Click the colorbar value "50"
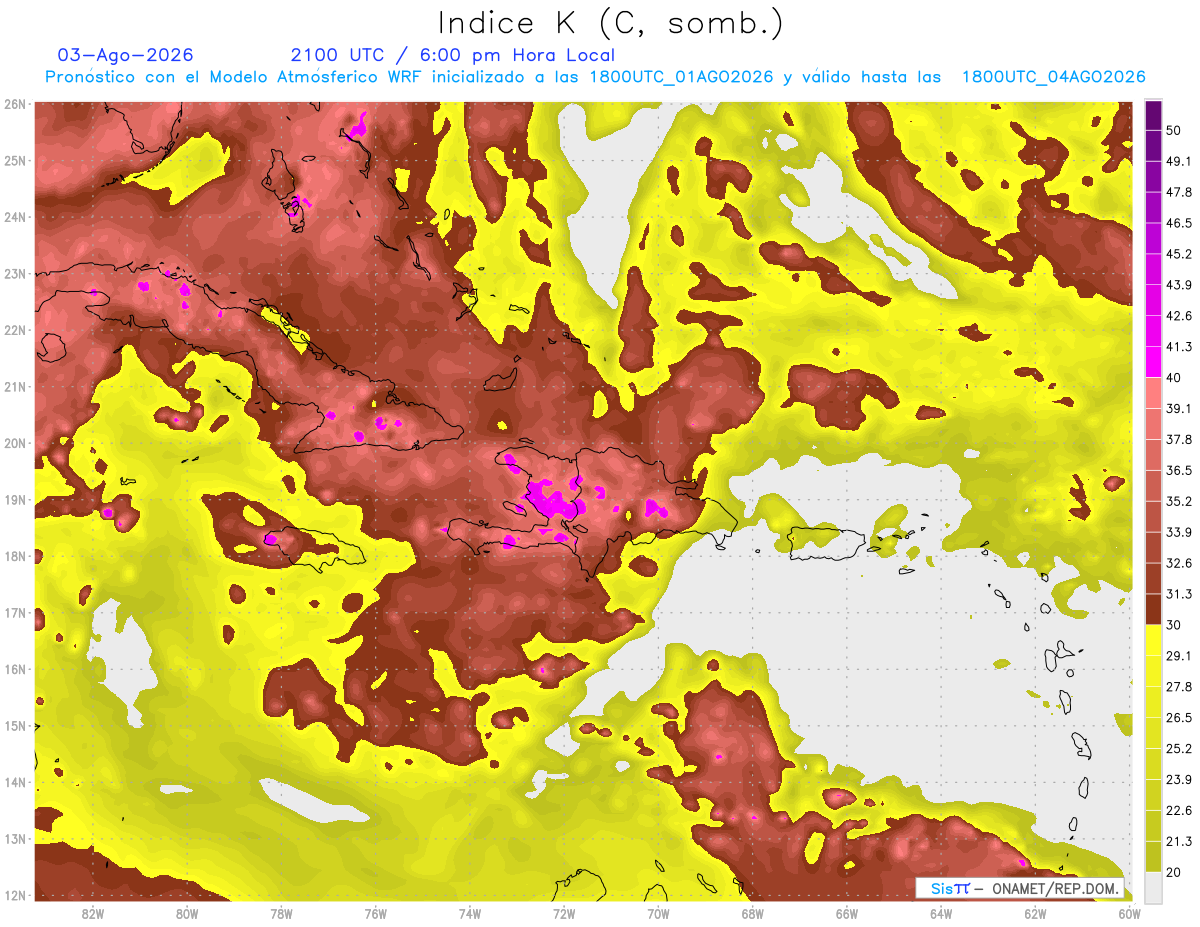 1176,130
